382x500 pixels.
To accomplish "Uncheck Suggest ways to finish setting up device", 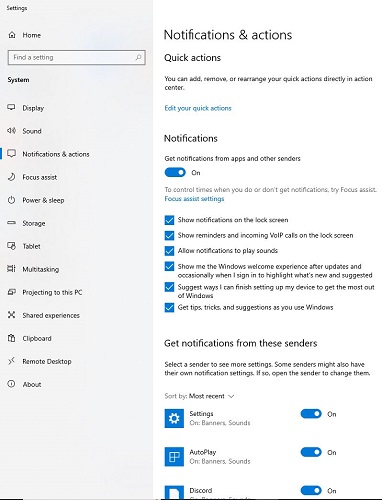I will coord(169,287).
